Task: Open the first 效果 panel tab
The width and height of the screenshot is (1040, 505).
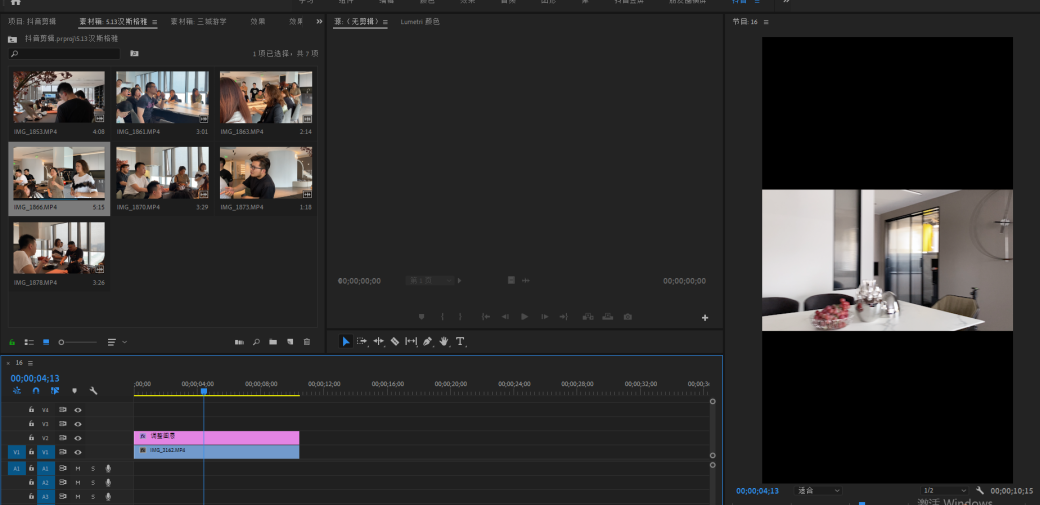Action: 258,21
